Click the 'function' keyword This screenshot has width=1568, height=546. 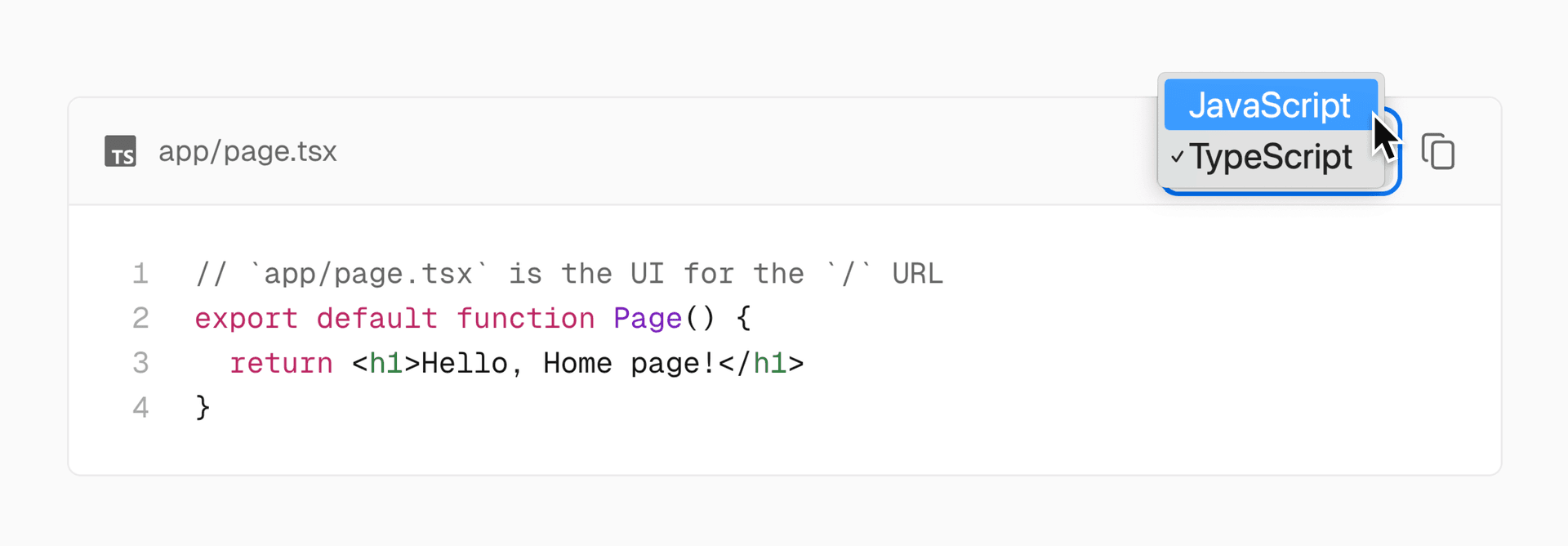pyautogui.click(x=525, y=318)
